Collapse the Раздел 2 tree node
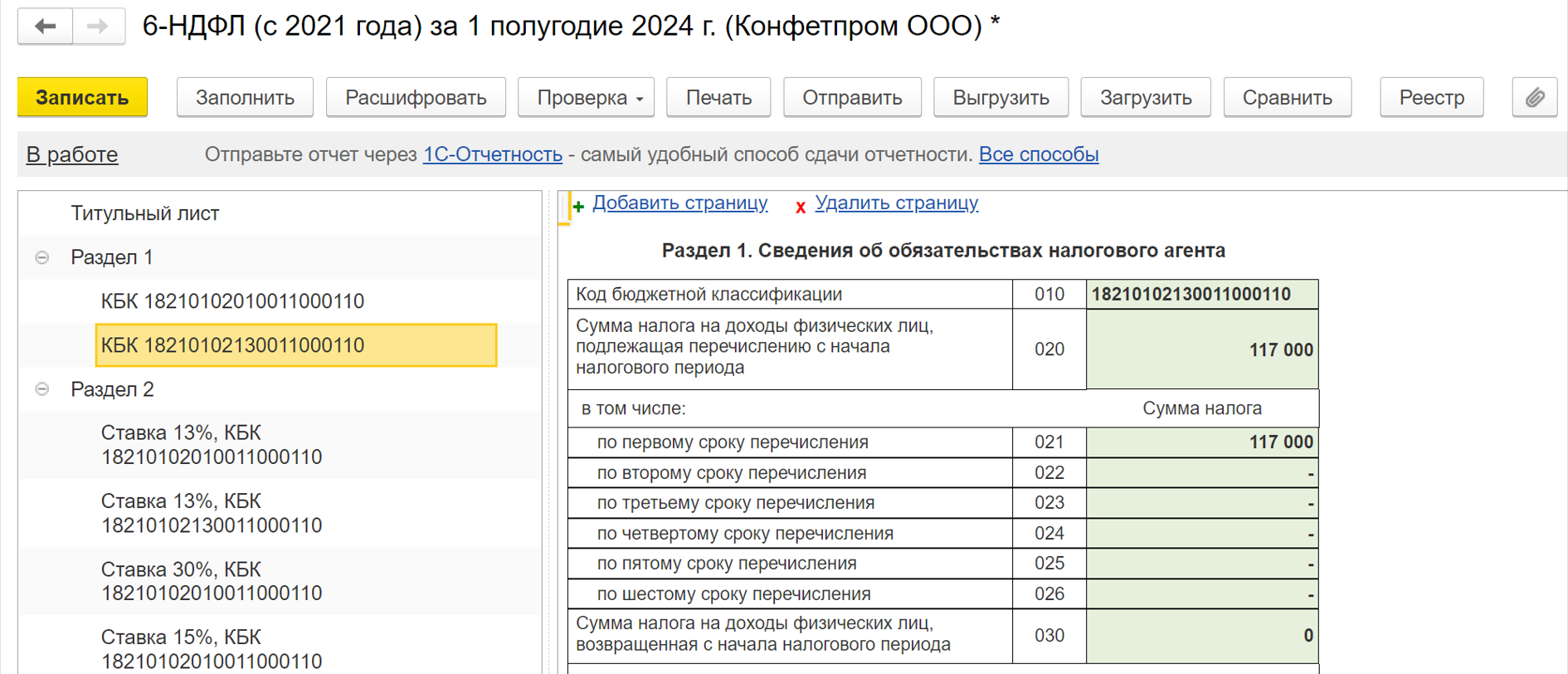The image size is (1568, 674). [x=42, y=388]
